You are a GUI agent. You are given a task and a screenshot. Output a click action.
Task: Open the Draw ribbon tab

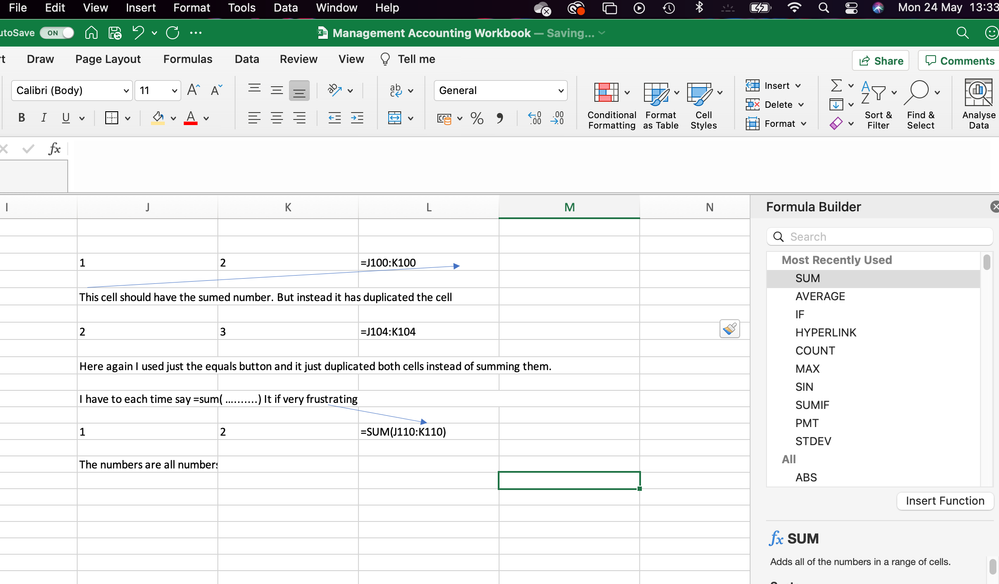coord(40,59)
